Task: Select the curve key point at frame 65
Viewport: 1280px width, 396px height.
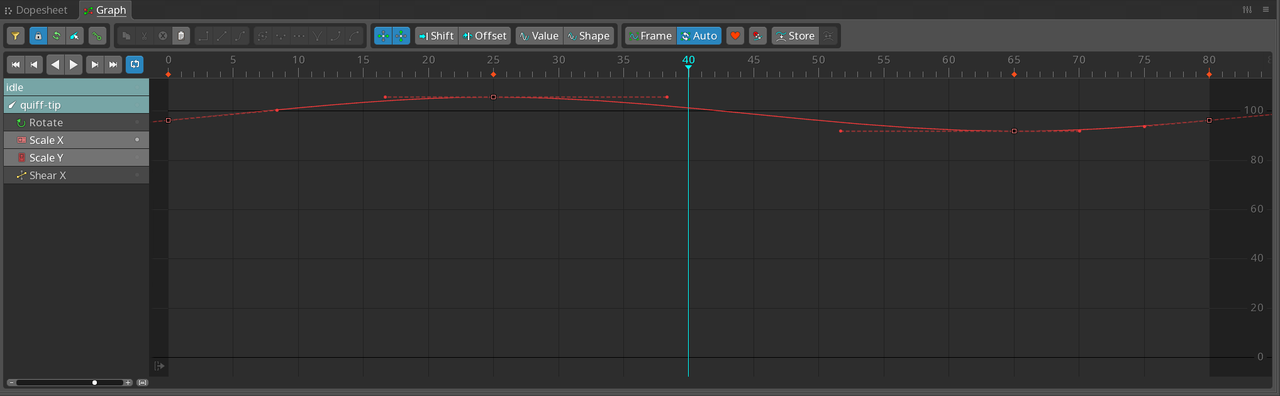Action: 1014,131
